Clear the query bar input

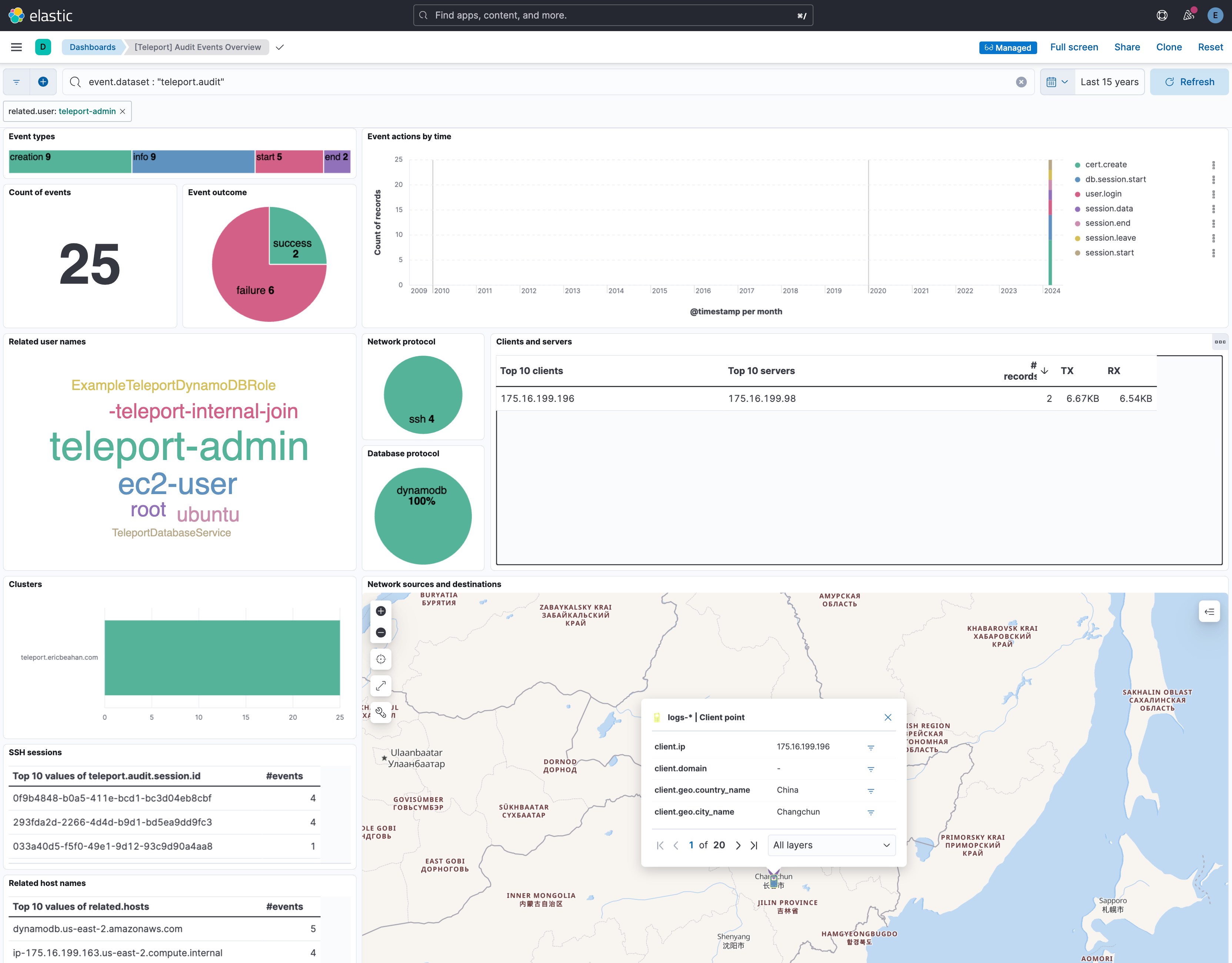pos(1021,82)
